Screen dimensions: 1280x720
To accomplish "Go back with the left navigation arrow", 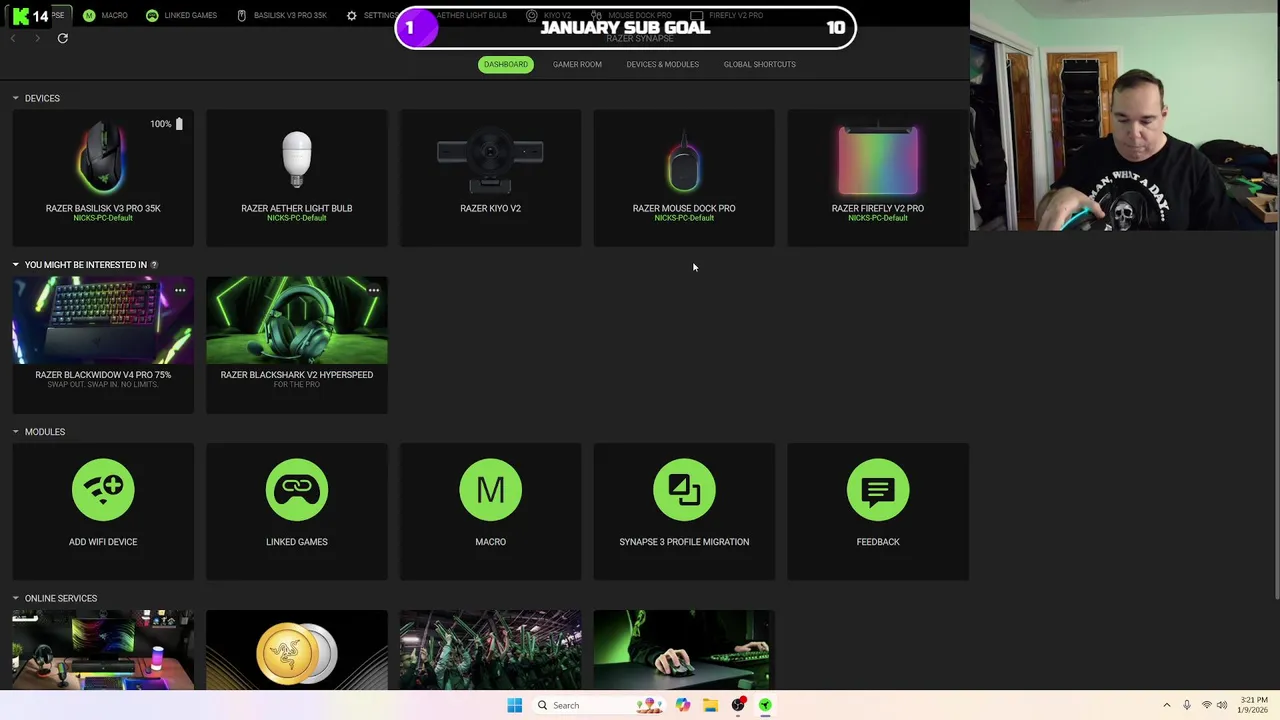I will coord(13,38).
